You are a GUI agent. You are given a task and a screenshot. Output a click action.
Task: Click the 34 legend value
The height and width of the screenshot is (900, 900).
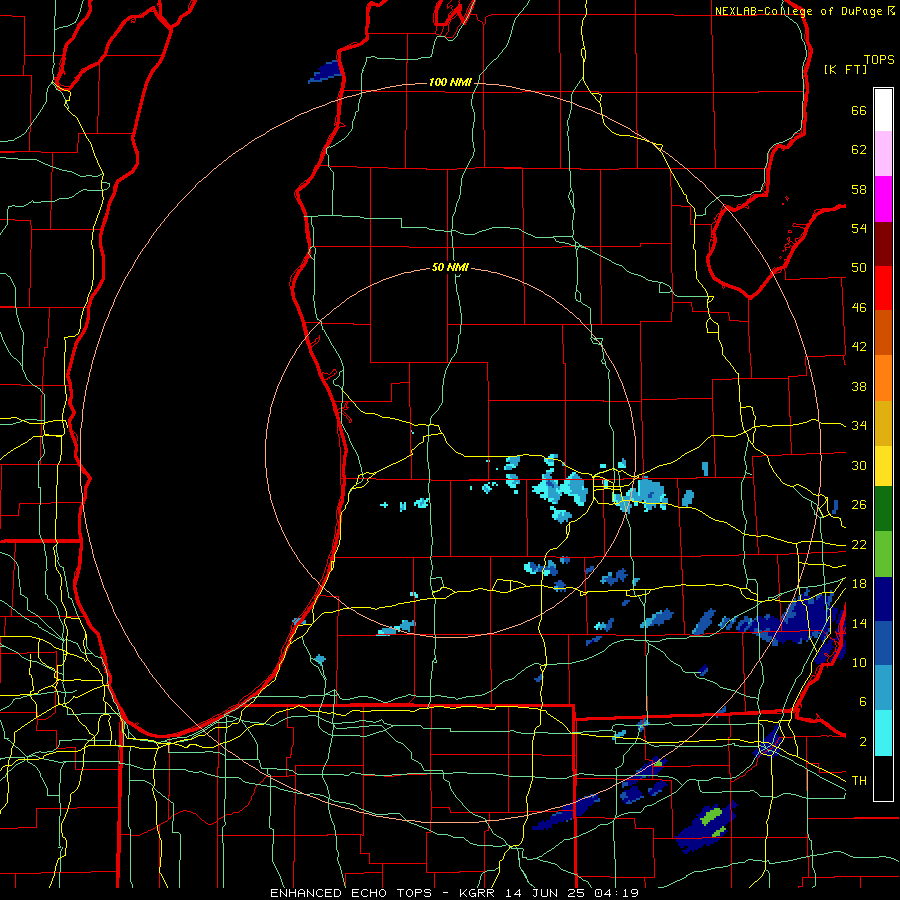(859, 426)
